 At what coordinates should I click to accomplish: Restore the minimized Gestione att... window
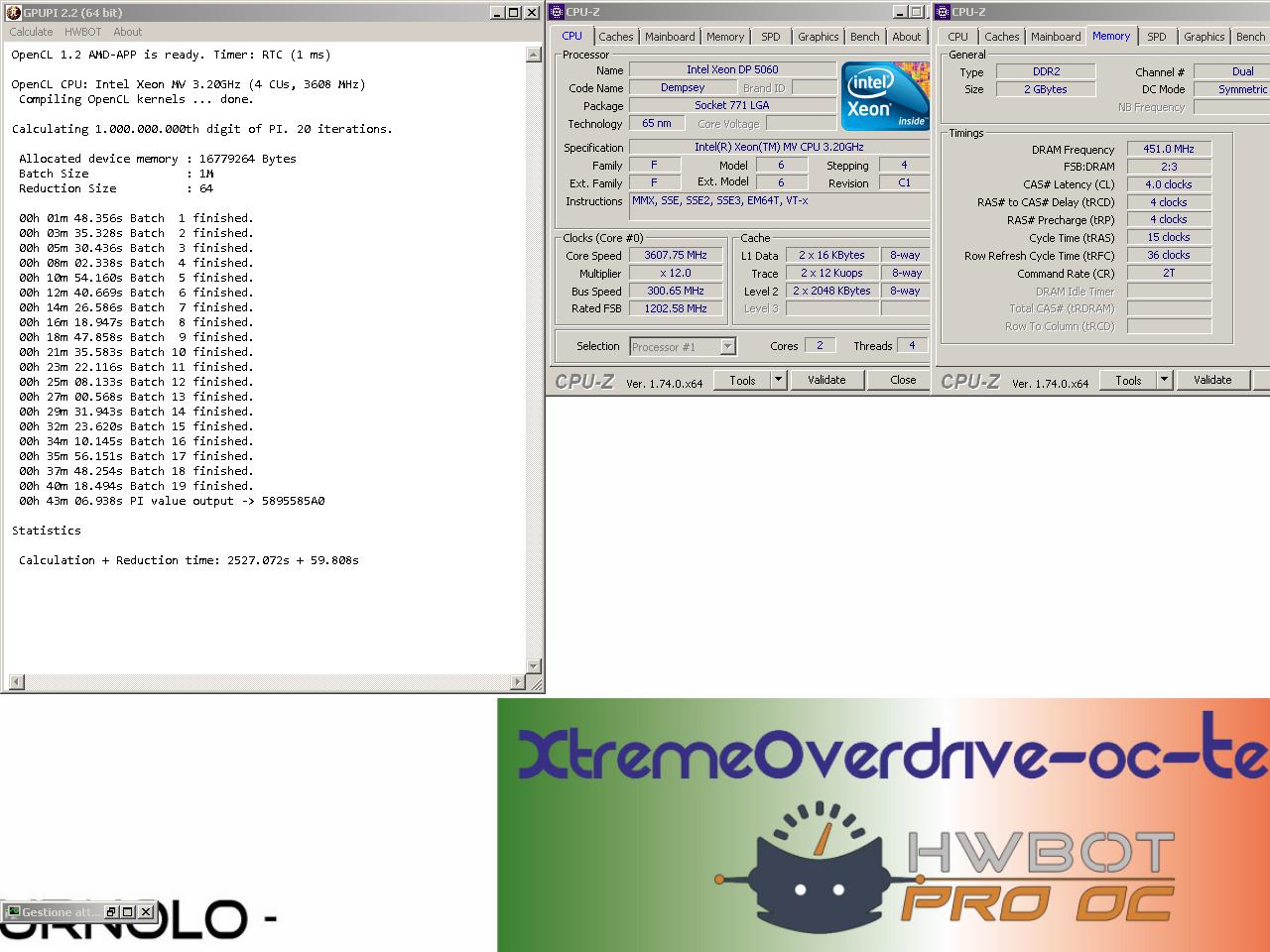pyautogui.click(x=111, y=911)
